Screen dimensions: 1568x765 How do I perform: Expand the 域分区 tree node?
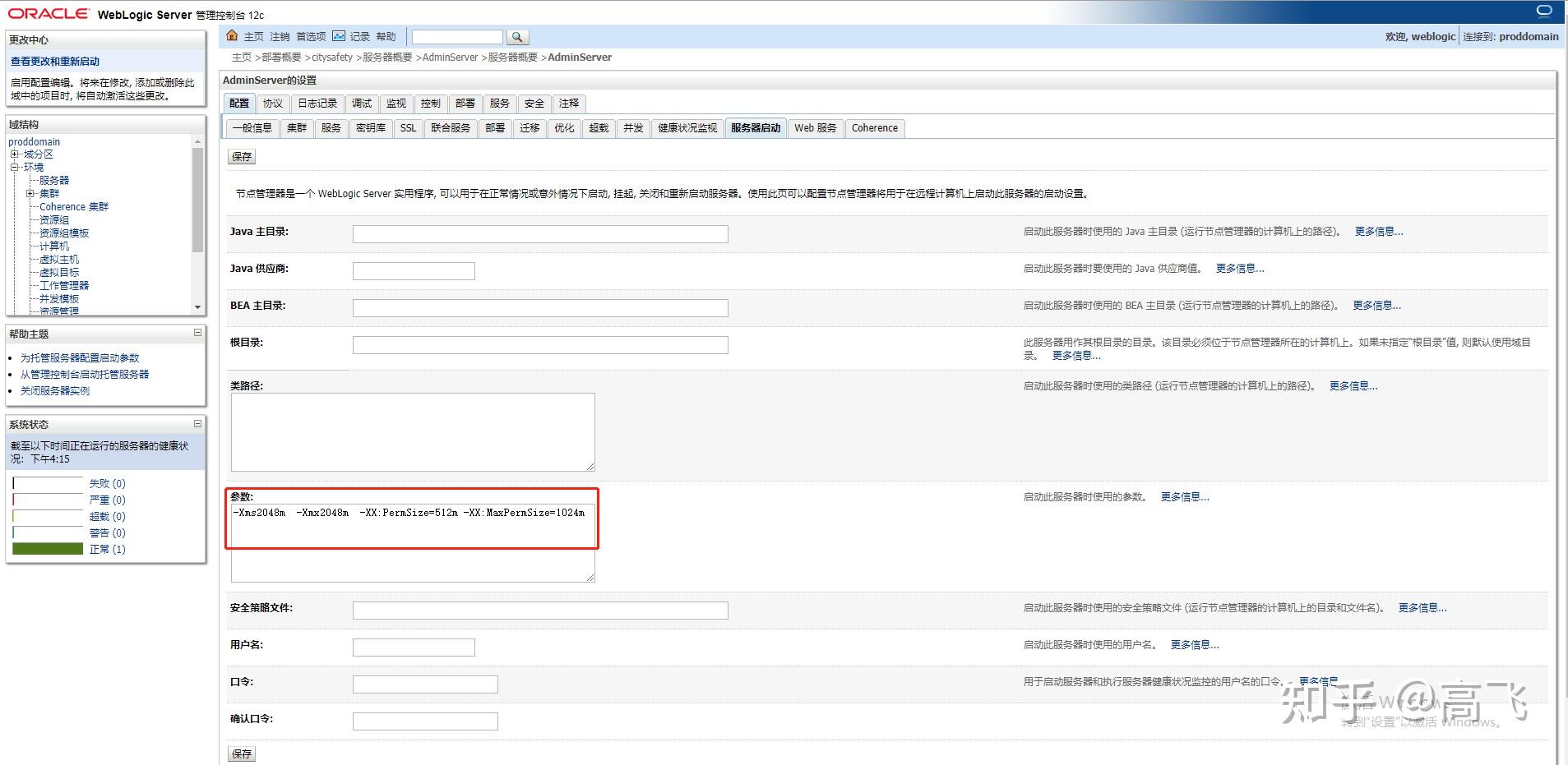(14, 154)
